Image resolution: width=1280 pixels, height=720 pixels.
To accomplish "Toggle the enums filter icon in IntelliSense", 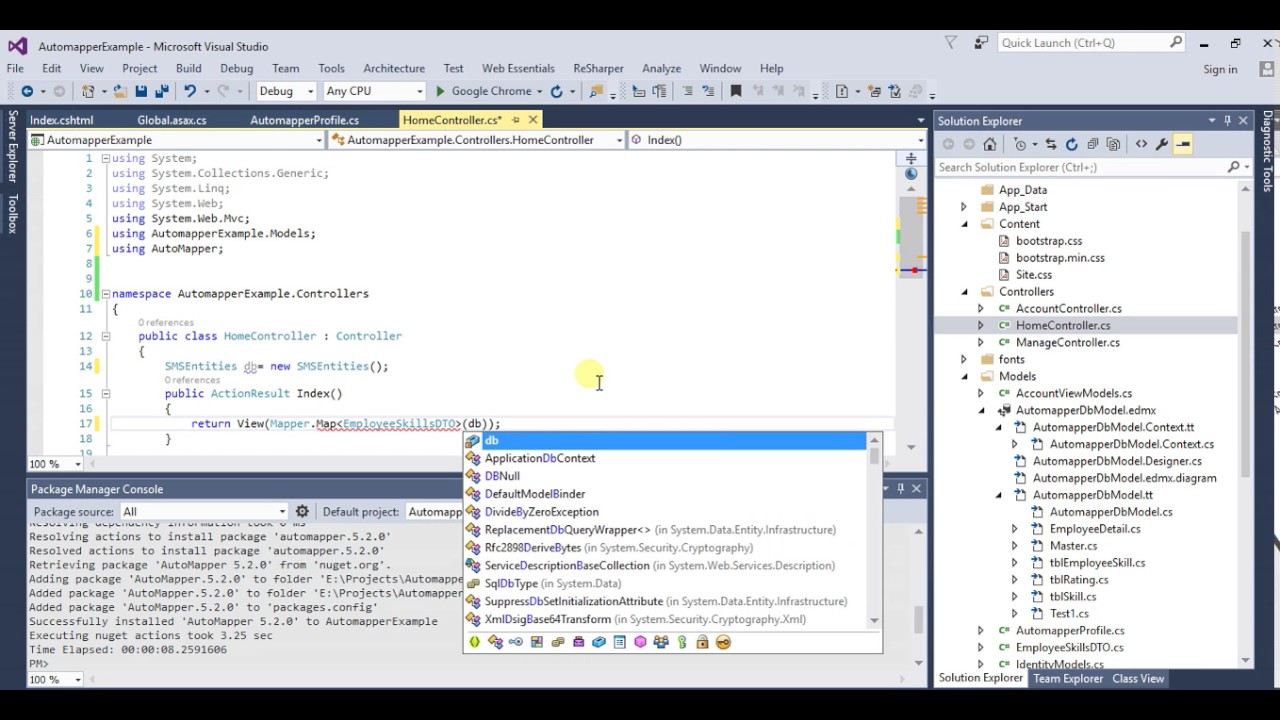I will point(558,641).
